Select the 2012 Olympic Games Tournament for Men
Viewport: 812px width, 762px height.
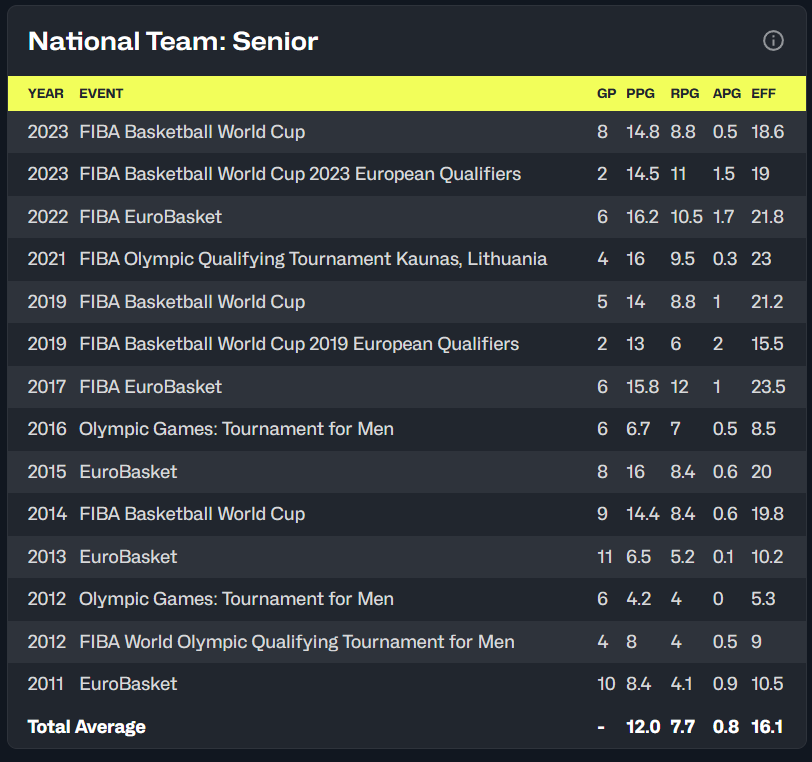(236, 599)
